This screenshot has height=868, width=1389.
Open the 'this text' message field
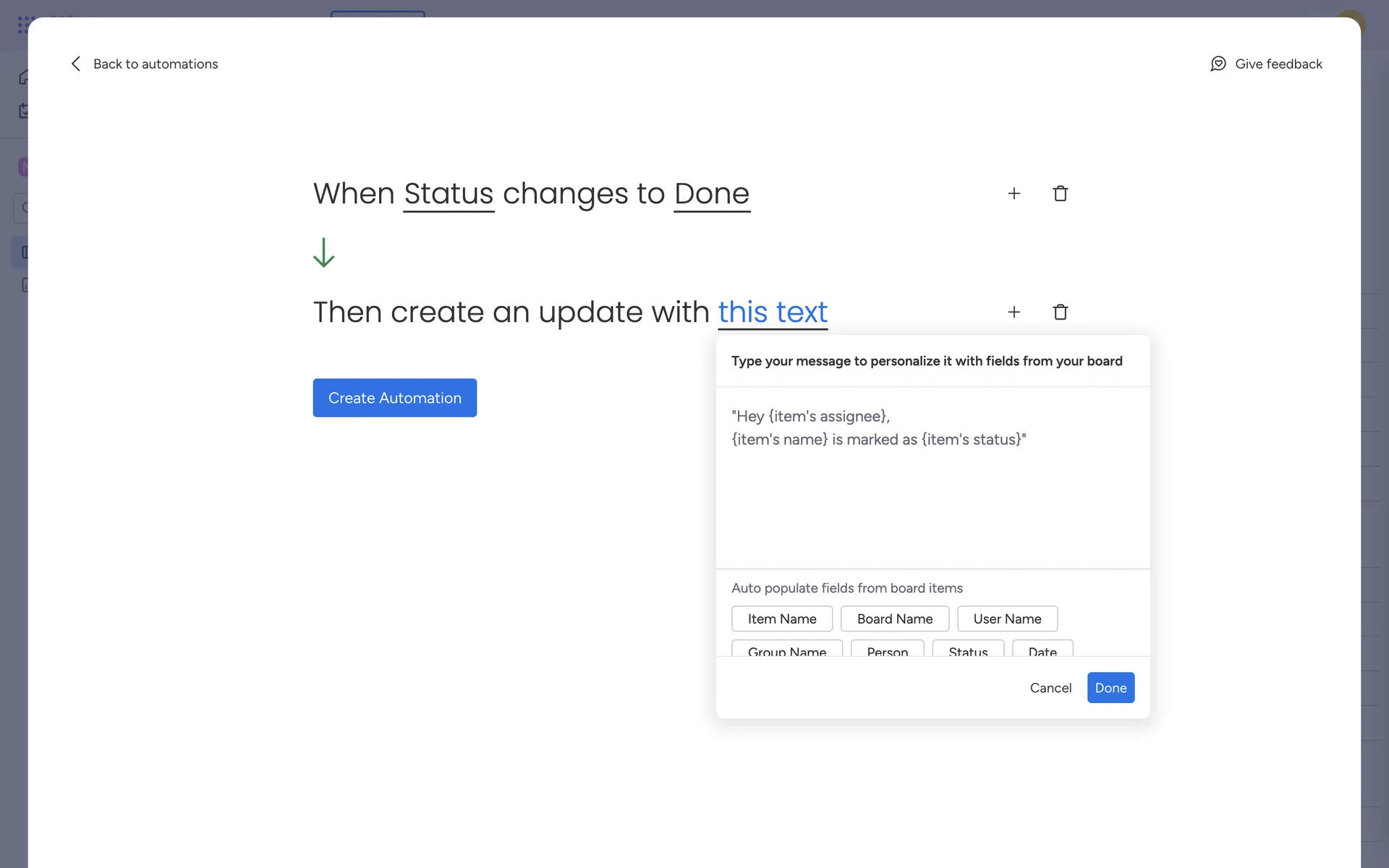tap(772, 312)
